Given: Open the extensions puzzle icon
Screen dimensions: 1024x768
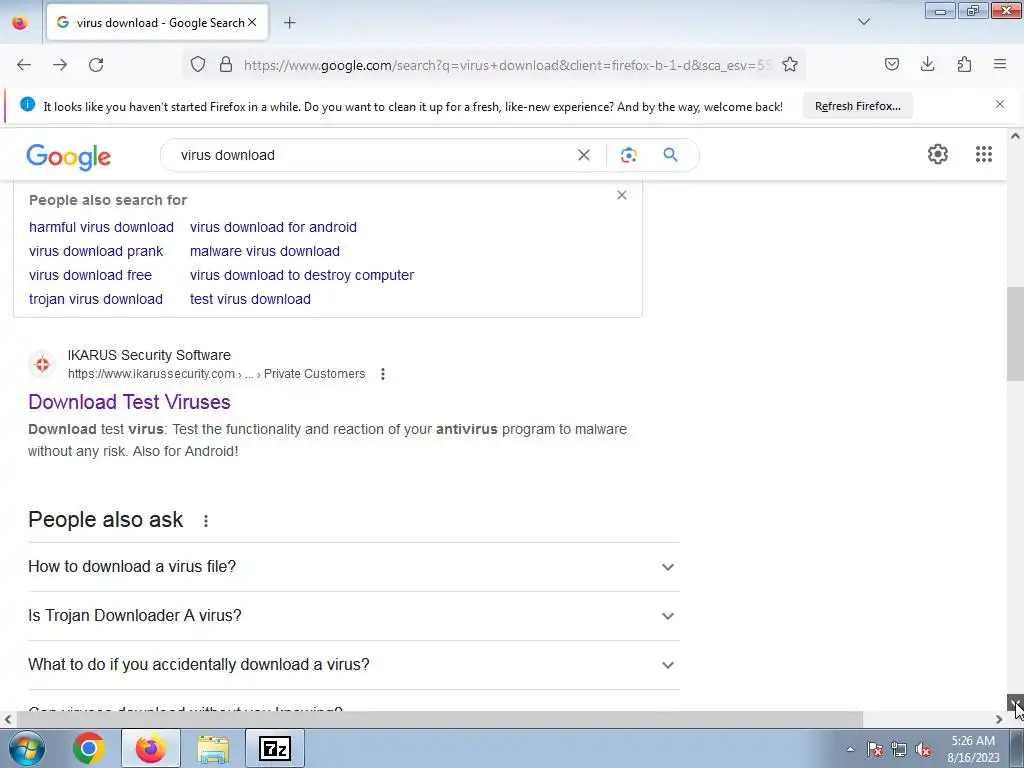Looking at the screenshot, I should 964,64.
